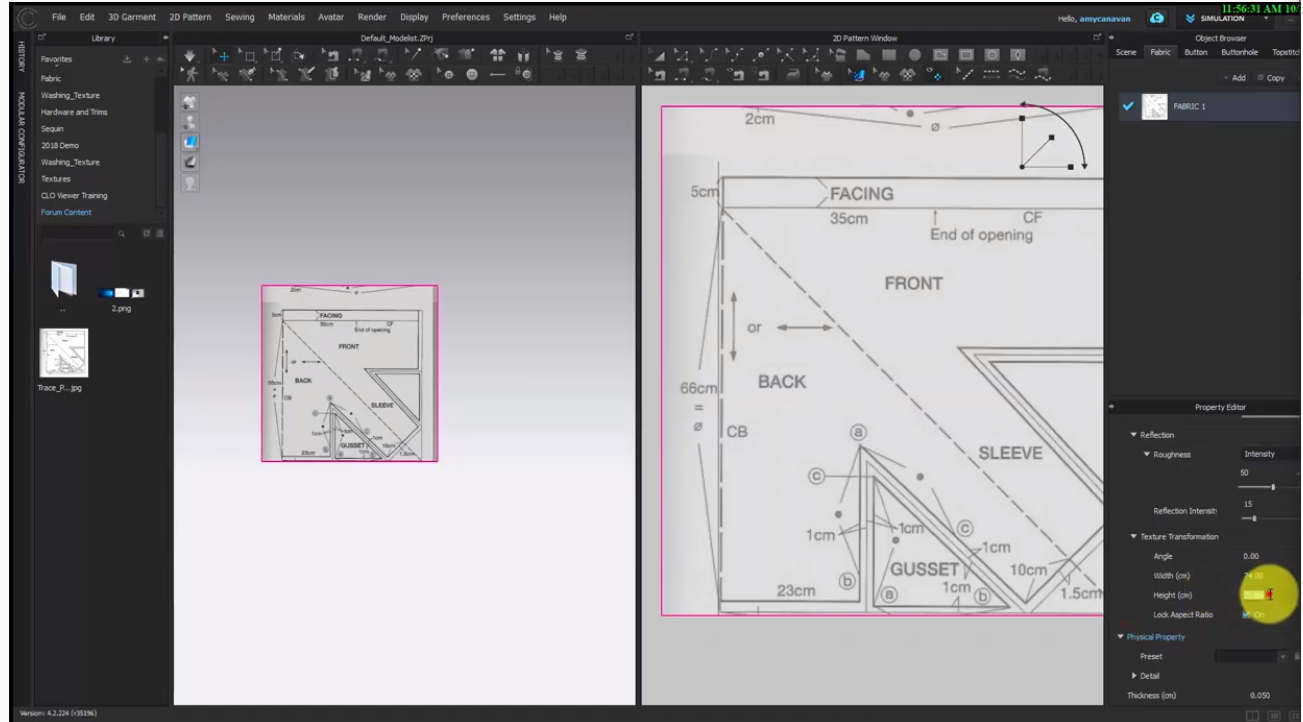Collapse the Library panel header arrow
Image resolution: width=1303 pixels, height=722 pixels.
coord(165,38)
